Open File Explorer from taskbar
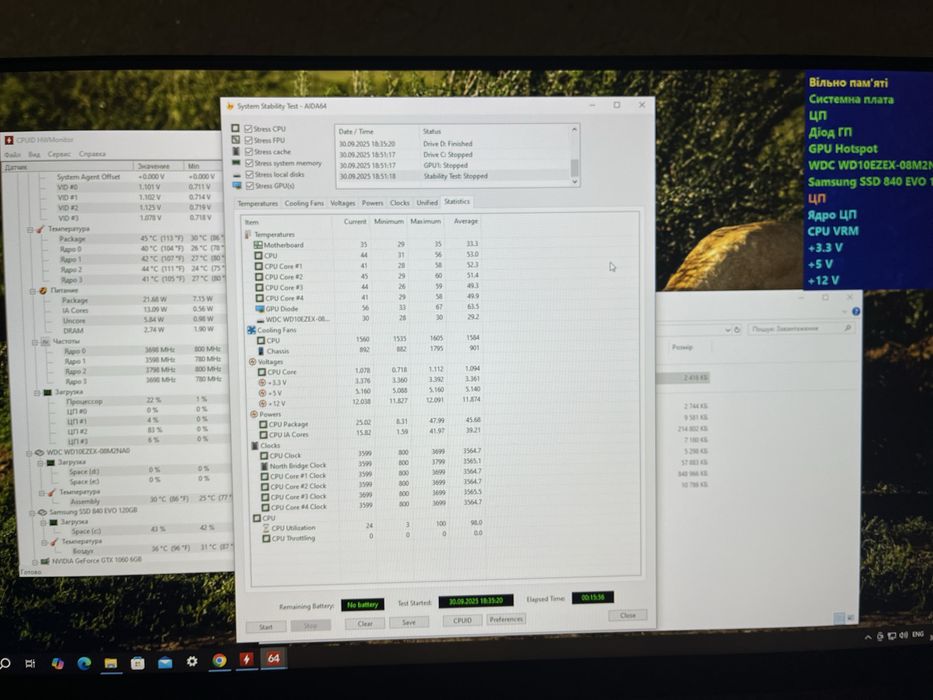 (x=111, y=662)
